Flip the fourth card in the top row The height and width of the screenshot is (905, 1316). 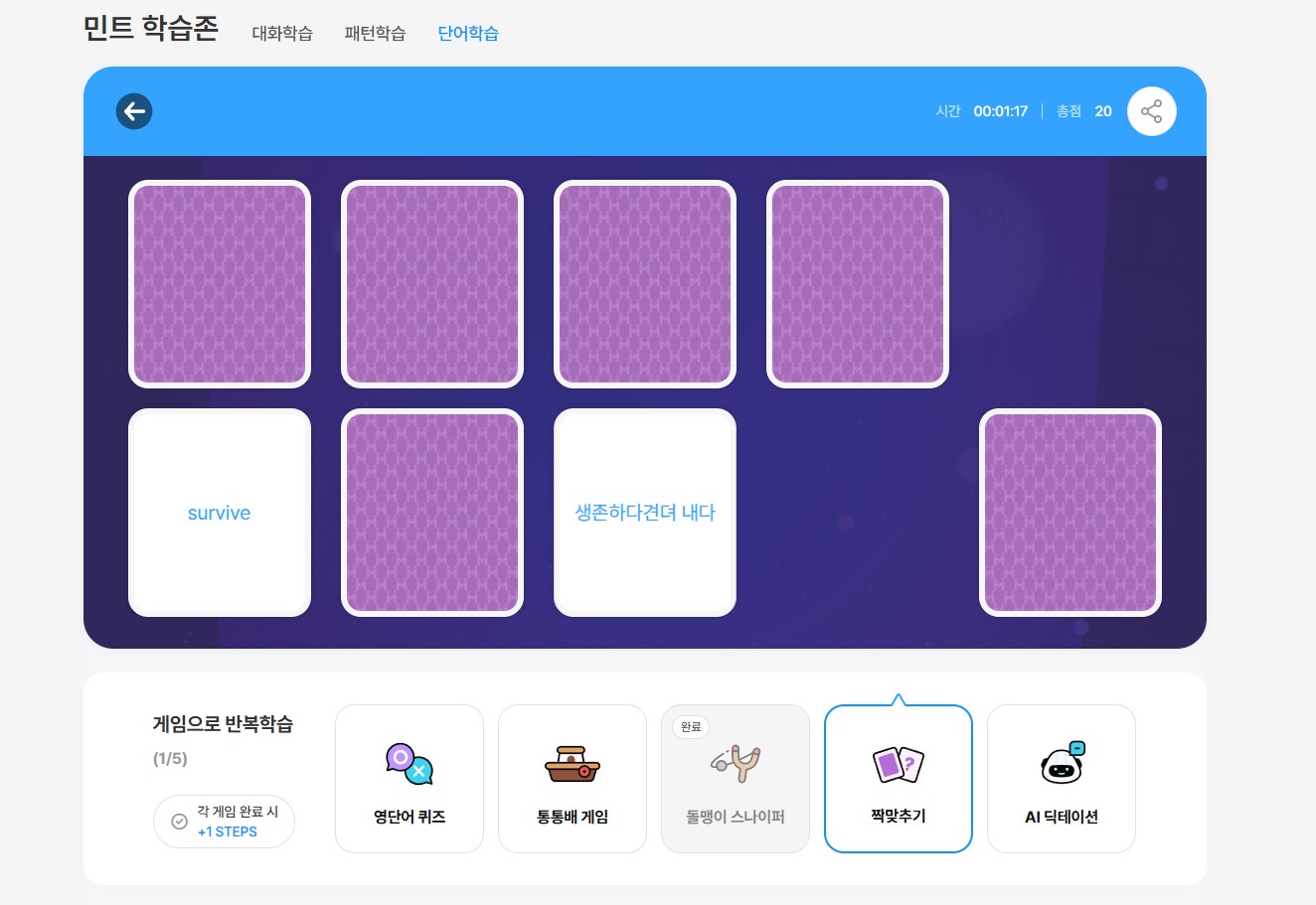point(858,284)
